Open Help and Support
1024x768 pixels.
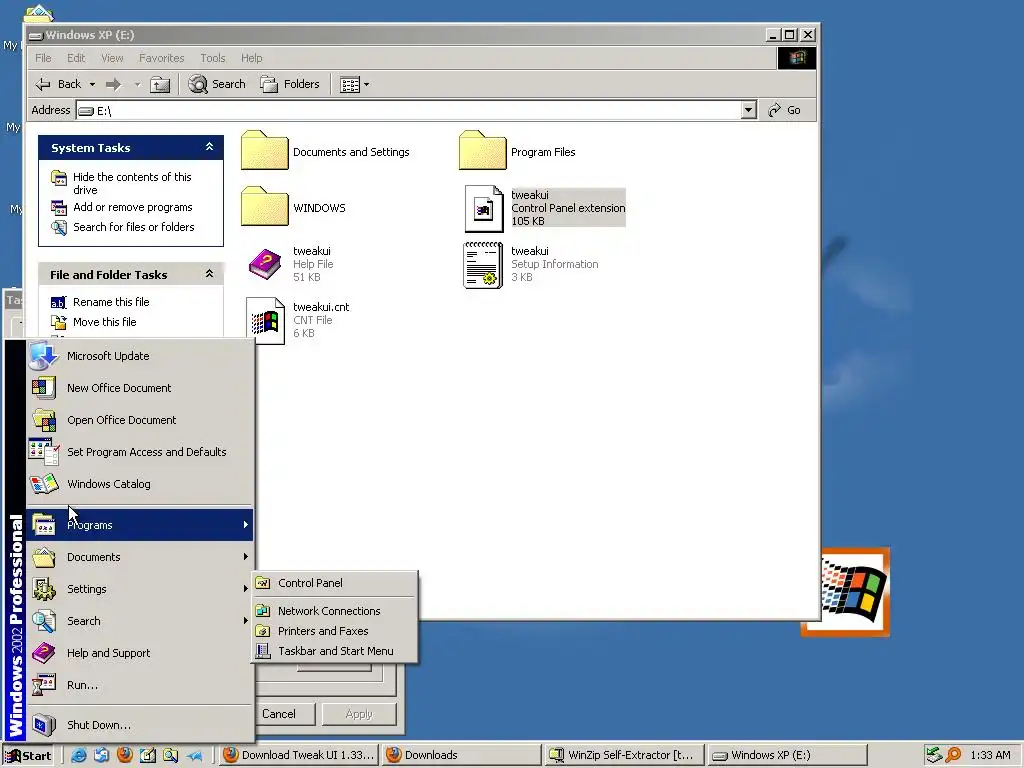(x=140, y=653)
